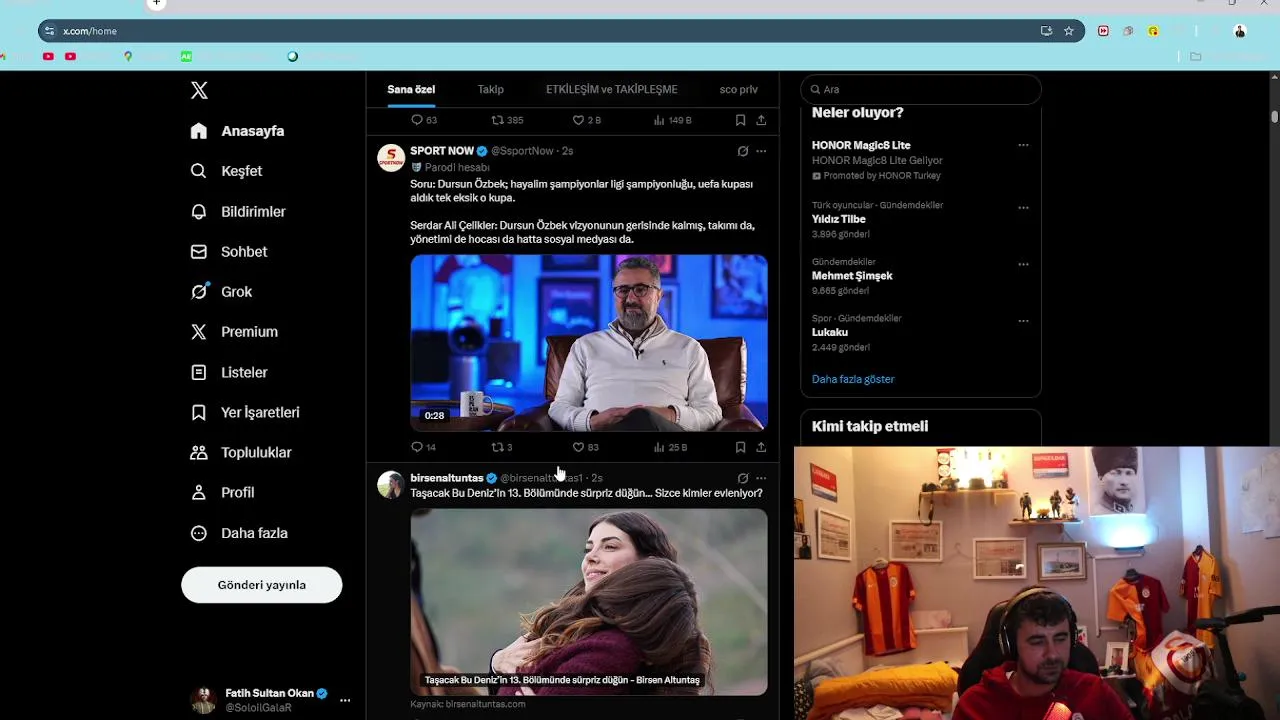1280x720 pixels.
Task: Switch to Sana özel tab
Action: tap(411, 89)
